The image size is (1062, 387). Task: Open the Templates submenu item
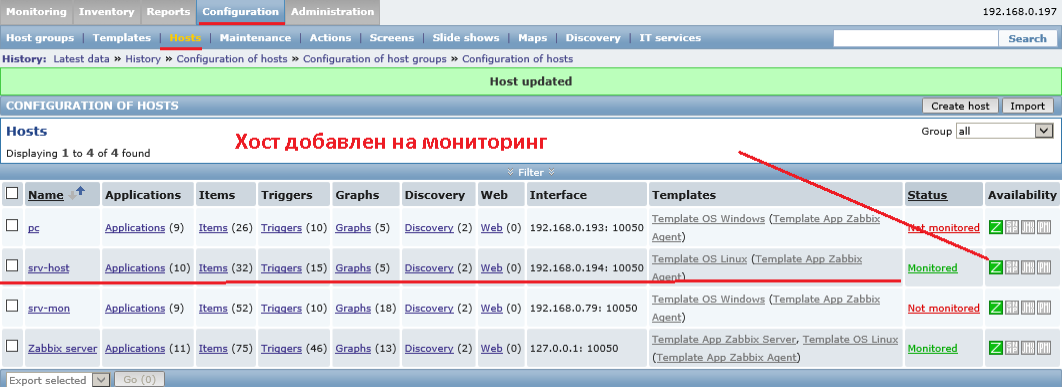121,38
